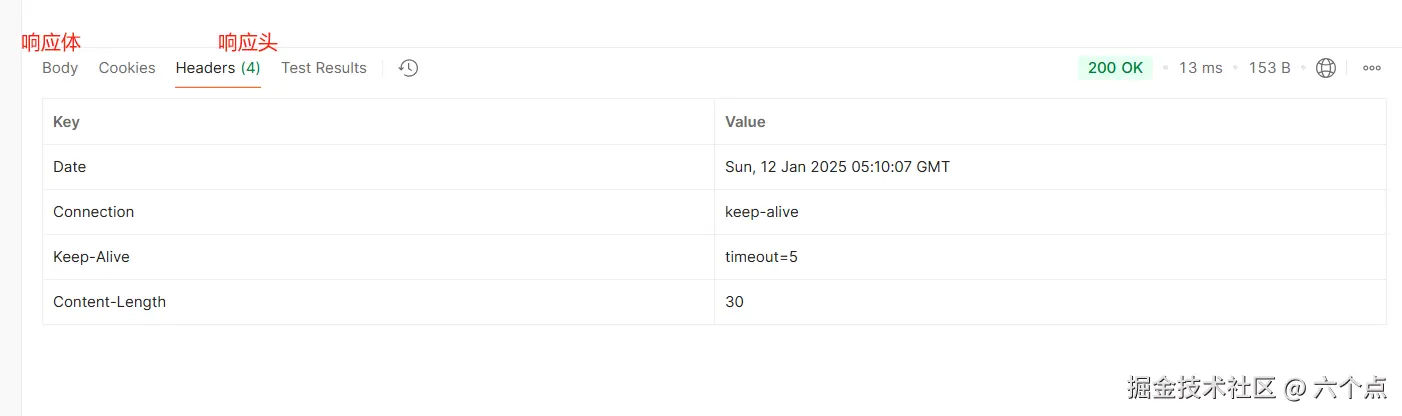Click the Keep-Alive key cell
1402x416 pixels.
[x=91, y=257]
